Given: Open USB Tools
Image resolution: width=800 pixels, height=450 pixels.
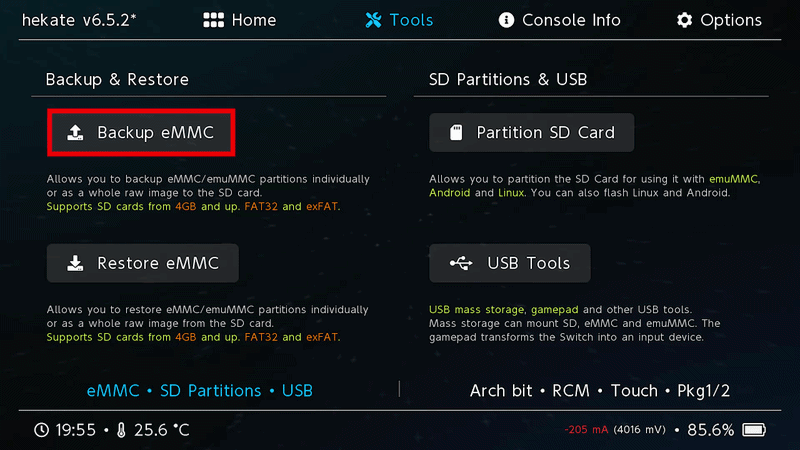Looking at the screenshot, I should (x=510, y=264).
